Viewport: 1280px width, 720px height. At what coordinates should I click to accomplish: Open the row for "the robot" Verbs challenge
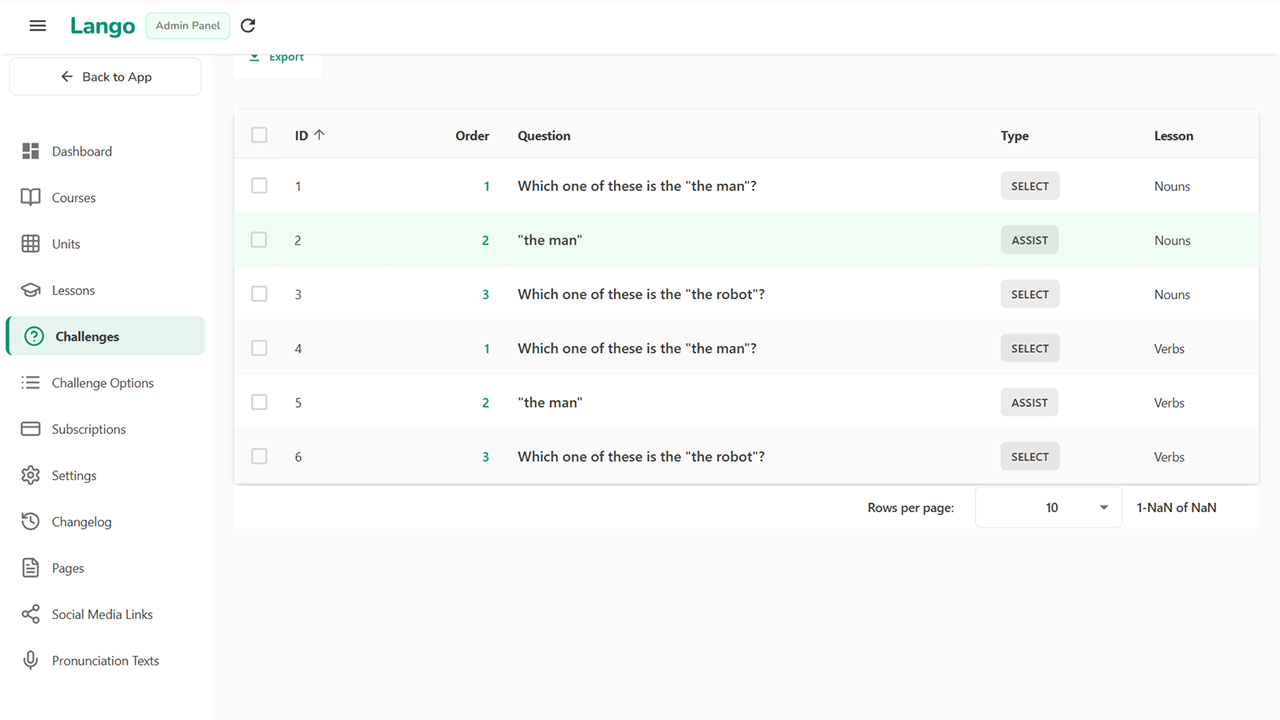click(640, 457)
